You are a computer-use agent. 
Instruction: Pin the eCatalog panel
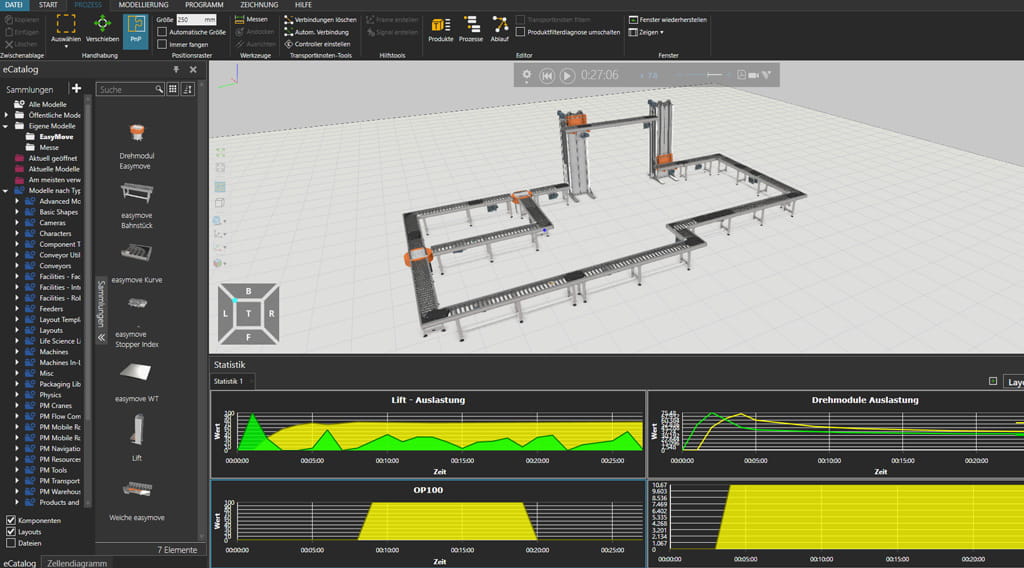177,70
